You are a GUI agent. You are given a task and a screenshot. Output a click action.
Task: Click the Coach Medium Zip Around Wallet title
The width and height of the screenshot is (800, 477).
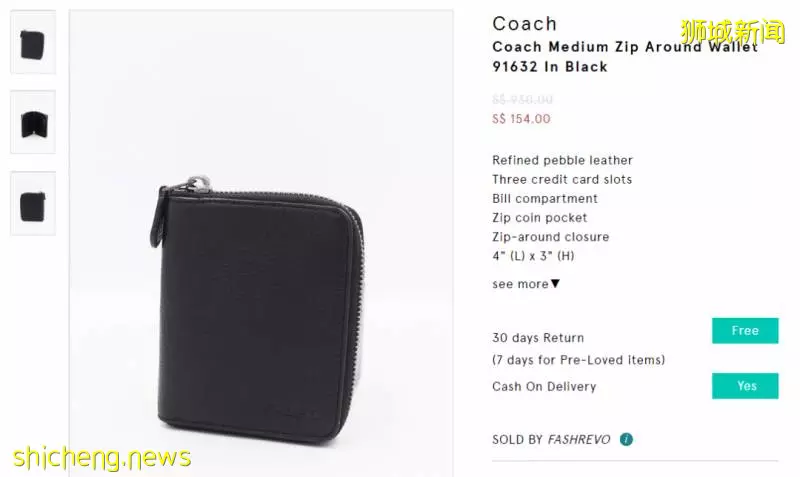click(624, 57)
